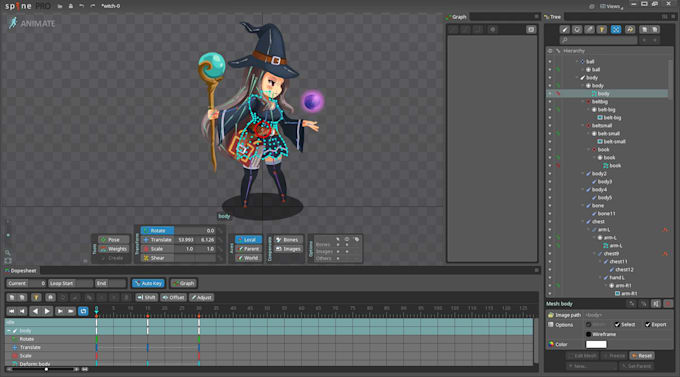
Task: Click the paste icon in Tree toolbar
Action: pyautogui.click(x=655, y=30)
